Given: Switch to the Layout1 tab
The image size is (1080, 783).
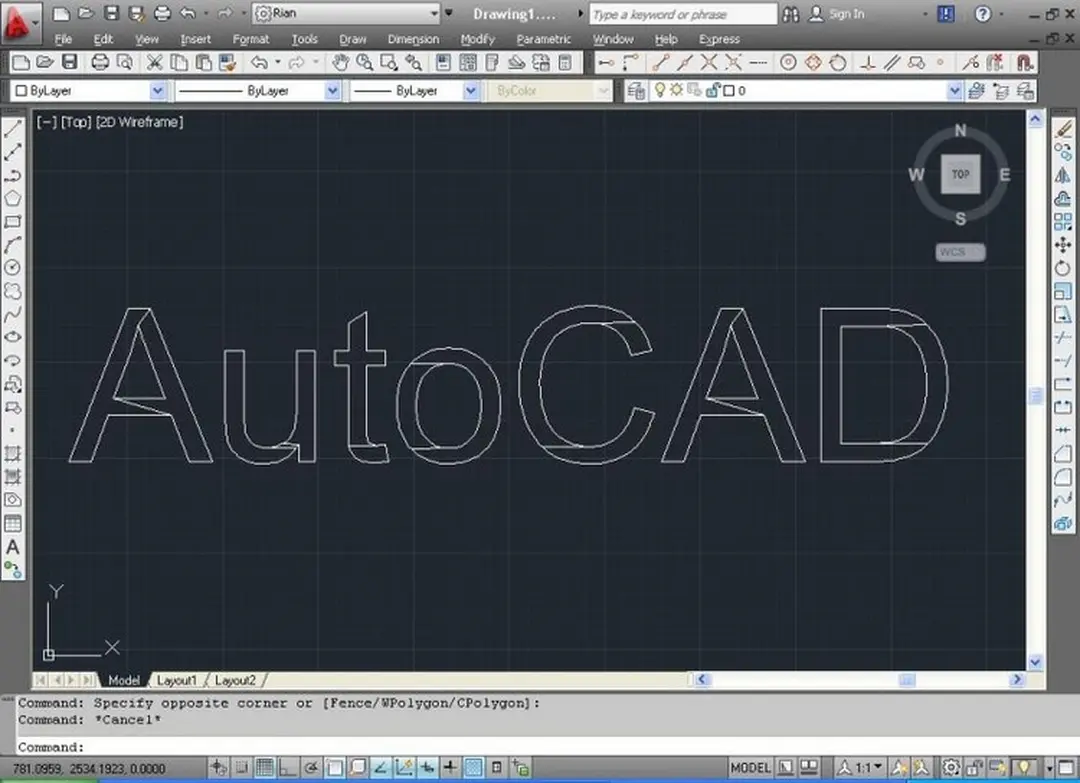Looking at the screenshot, I should (177, 680).
